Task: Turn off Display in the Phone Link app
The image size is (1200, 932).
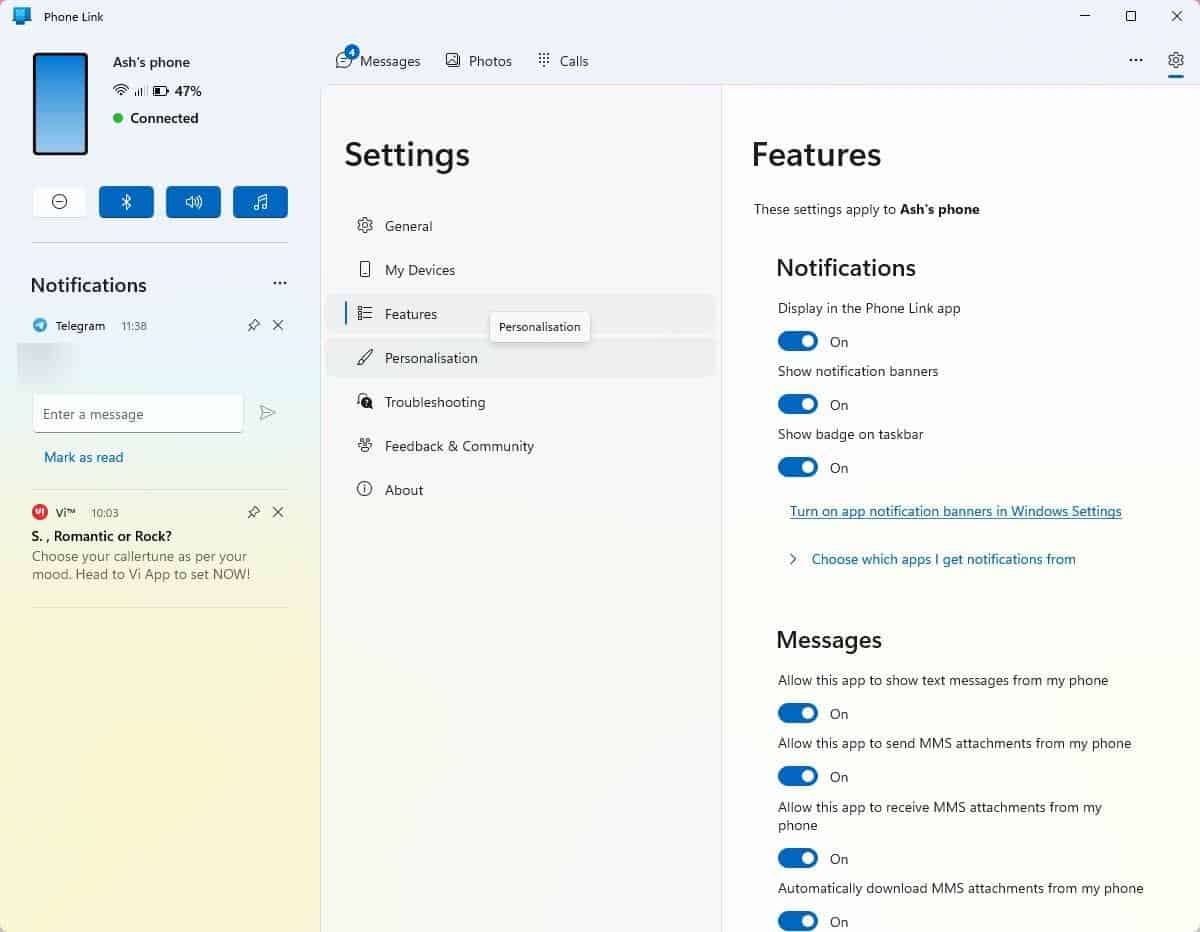Action: (x=798, y=341)
